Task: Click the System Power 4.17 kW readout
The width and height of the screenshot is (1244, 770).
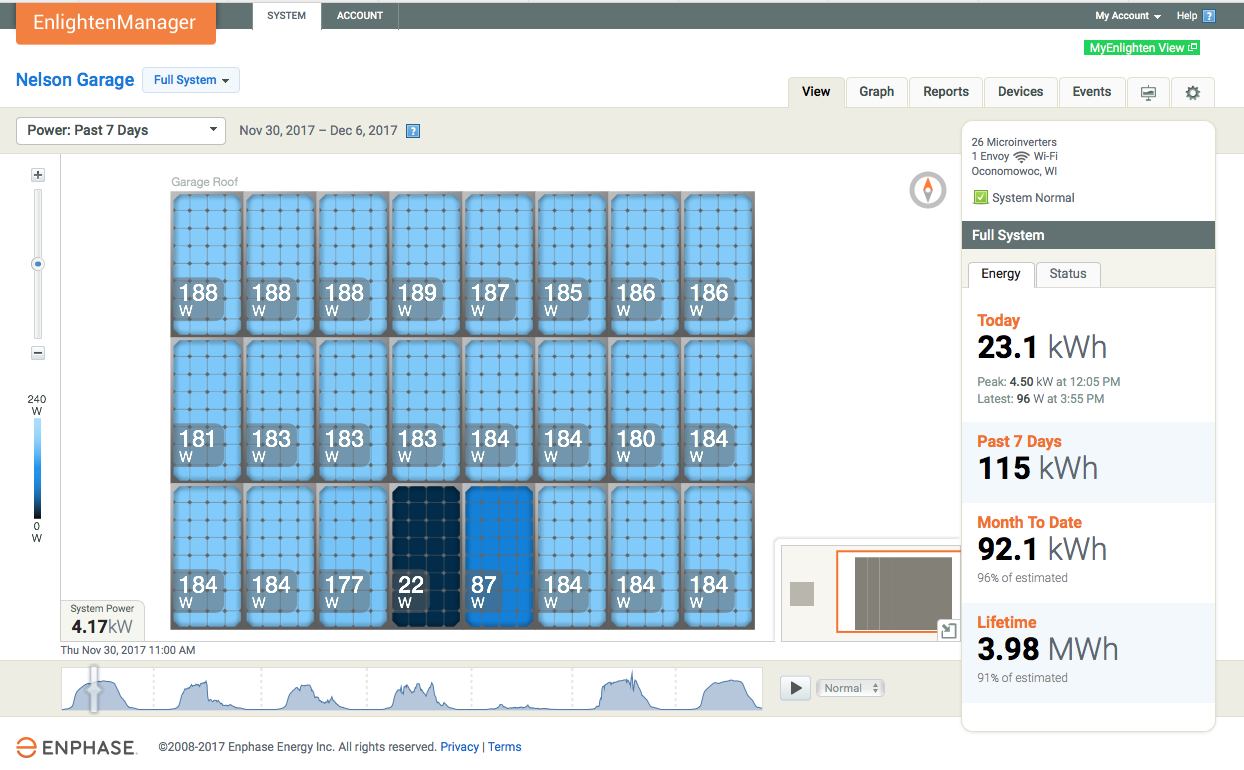Action: point(102,621)
